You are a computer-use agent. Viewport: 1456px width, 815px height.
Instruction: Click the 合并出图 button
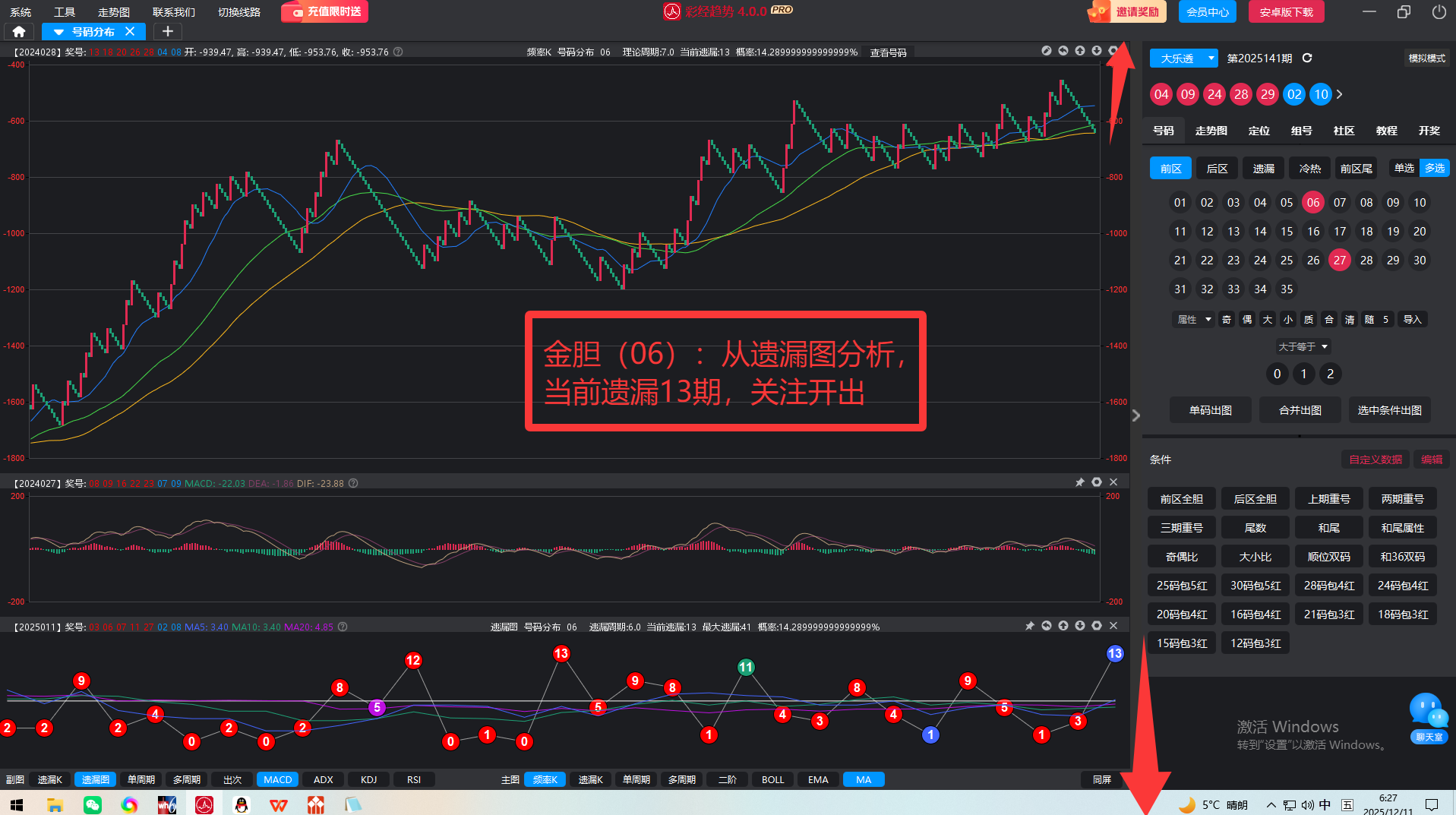1300,410
